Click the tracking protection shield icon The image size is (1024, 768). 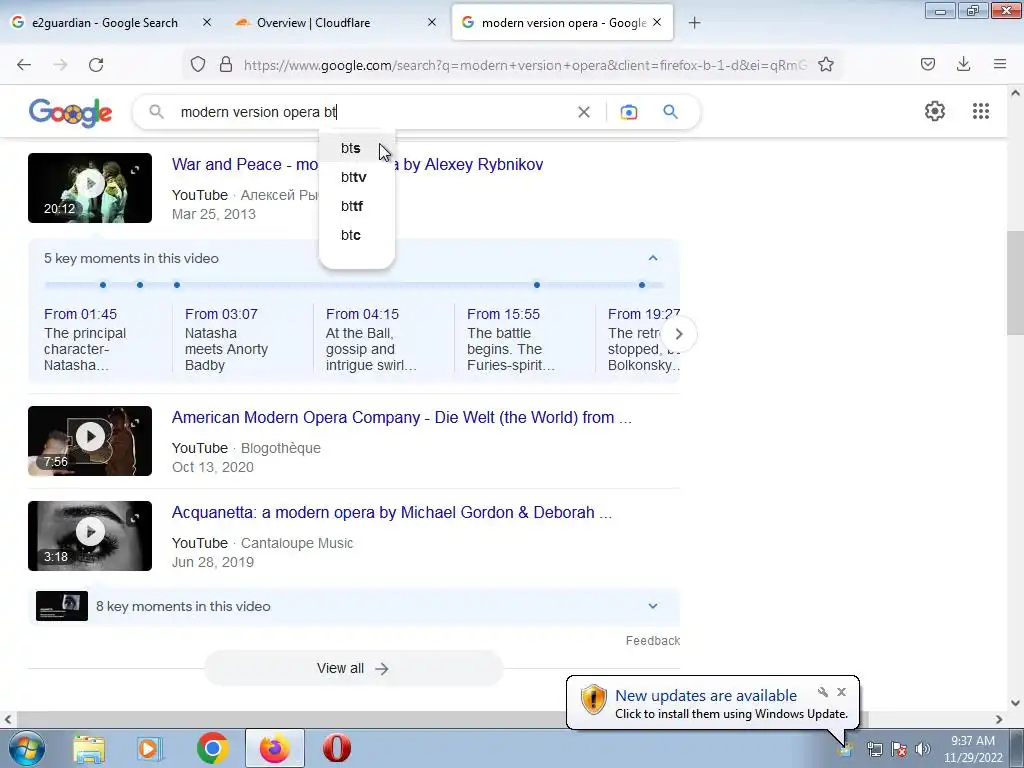click(x=198, y=65)
